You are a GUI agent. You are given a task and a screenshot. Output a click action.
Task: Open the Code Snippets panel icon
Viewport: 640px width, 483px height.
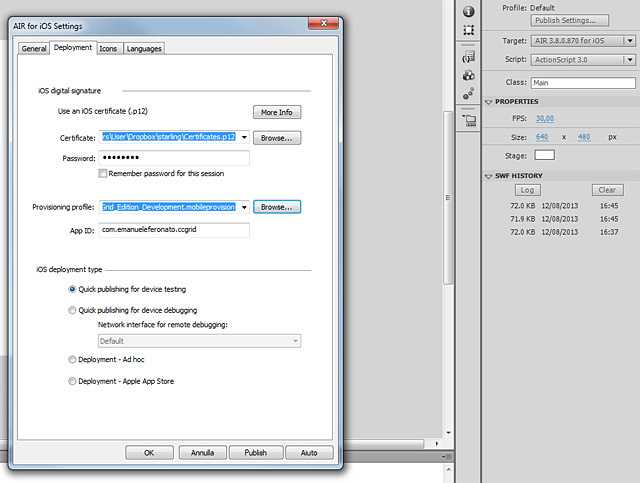[x=468, y=58]
